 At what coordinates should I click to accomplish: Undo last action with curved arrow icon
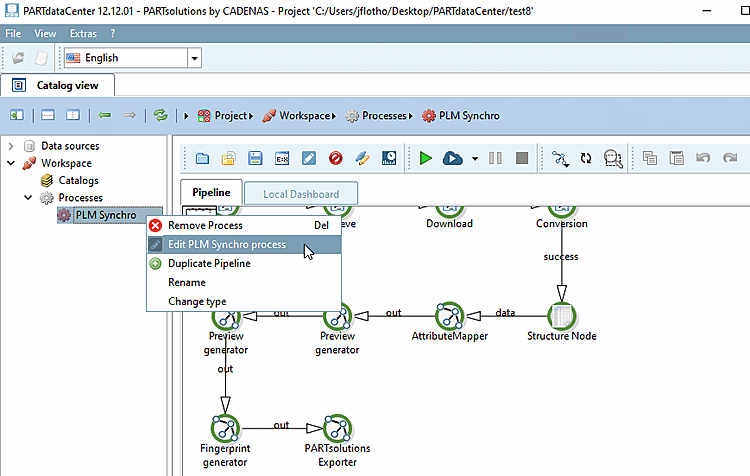pyautogui.click(x=703, y=157)
